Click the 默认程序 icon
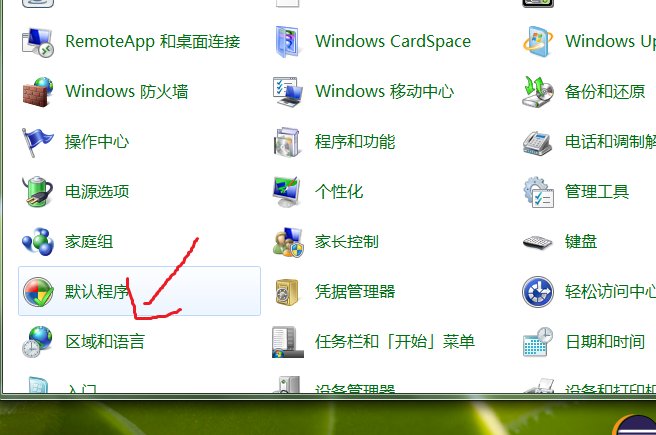This screenshot has width=656, height=435. pyautogui.click(x=38, y=292)
